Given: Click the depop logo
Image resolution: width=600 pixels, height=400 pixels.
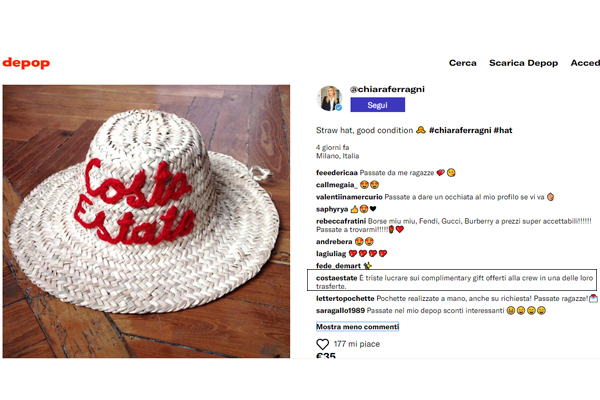Looking at the screenshot, I should coord(26,62).
